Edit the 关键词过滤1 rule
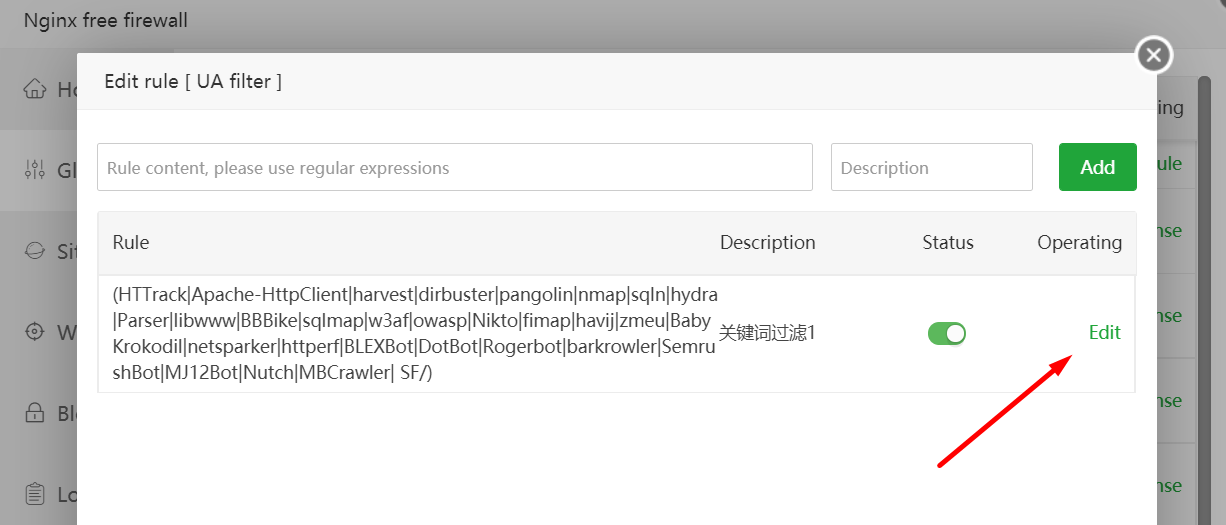 [x=1104, y=333]
